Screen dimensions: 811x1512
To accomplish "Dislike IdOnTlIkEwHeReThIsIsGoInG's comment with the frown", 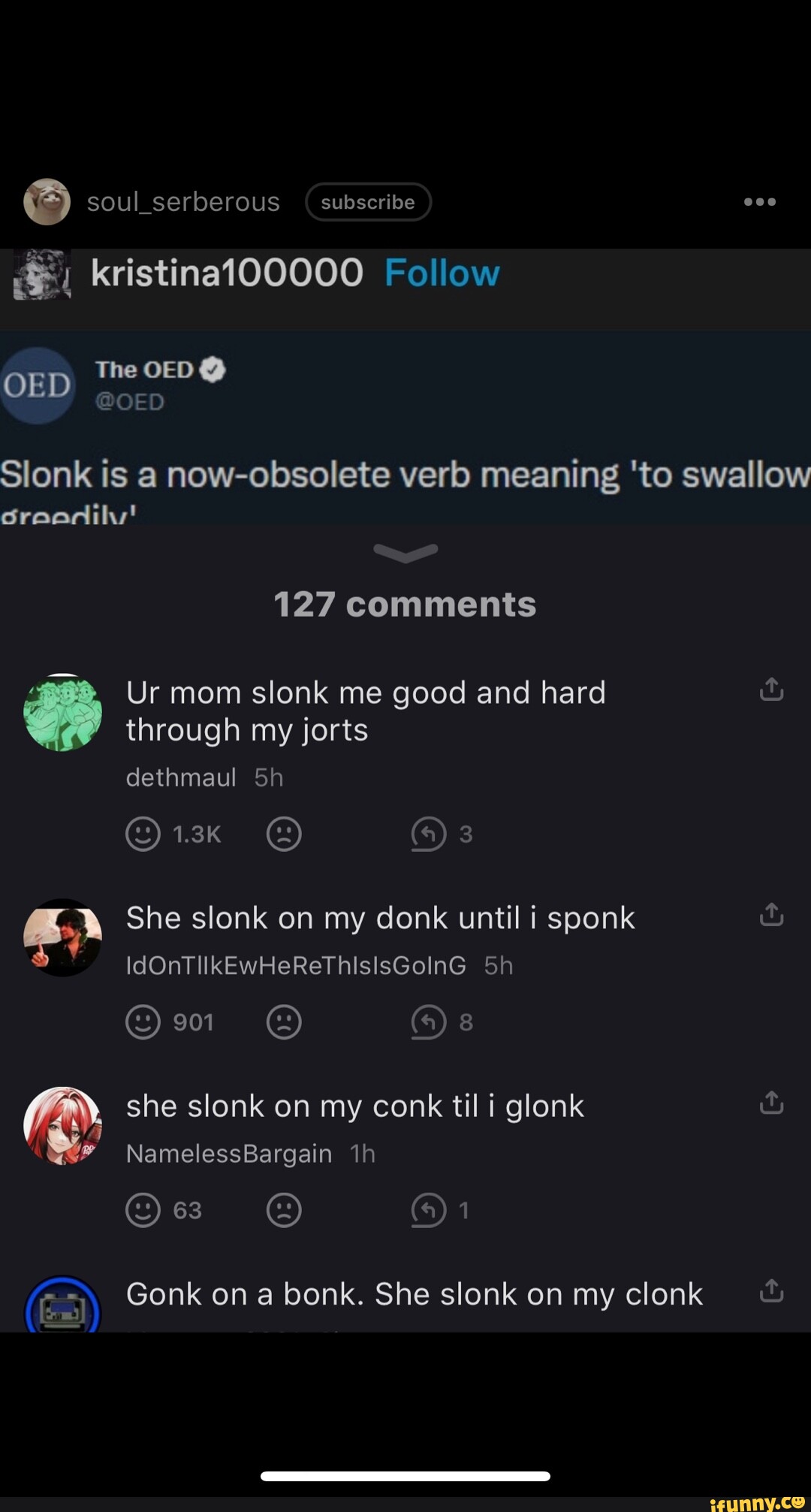I will (x=284, y=1022).
